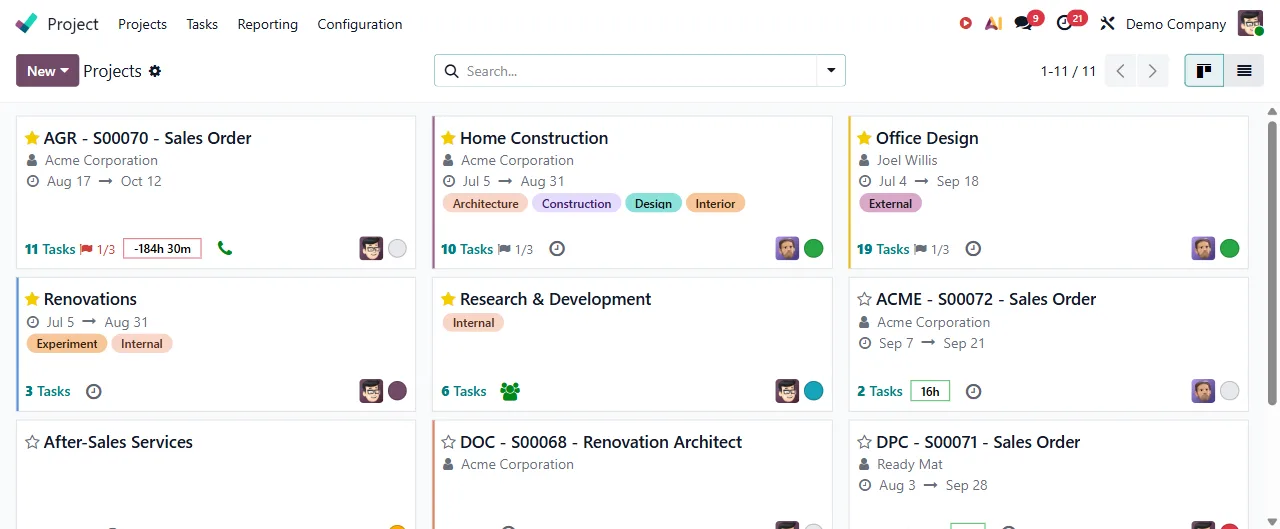Click green people icon on Research & Development
The image size is (1280, 529).
click(510, 391)
